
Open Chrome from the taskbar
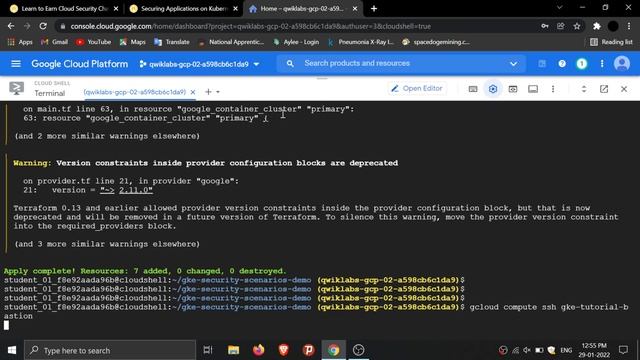333,350
